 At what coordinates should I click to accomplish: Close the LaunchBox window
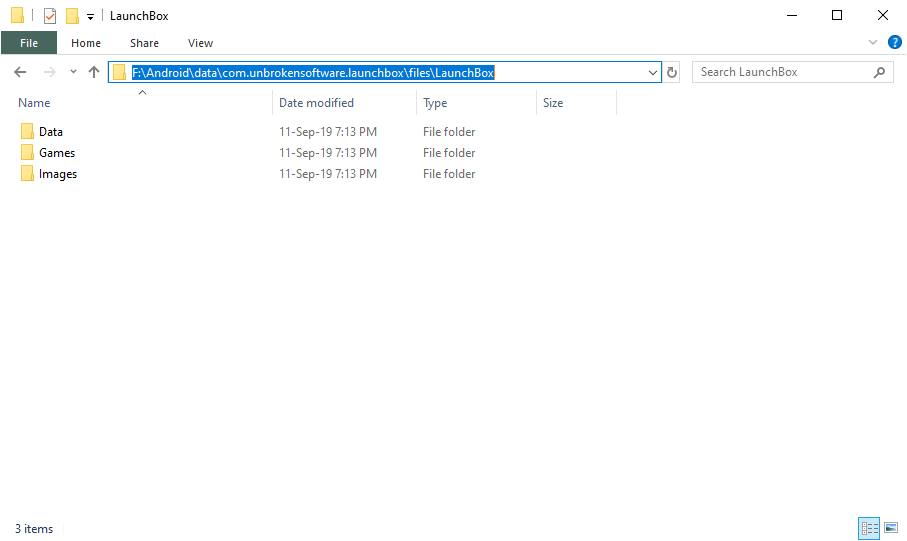[883, 16]
